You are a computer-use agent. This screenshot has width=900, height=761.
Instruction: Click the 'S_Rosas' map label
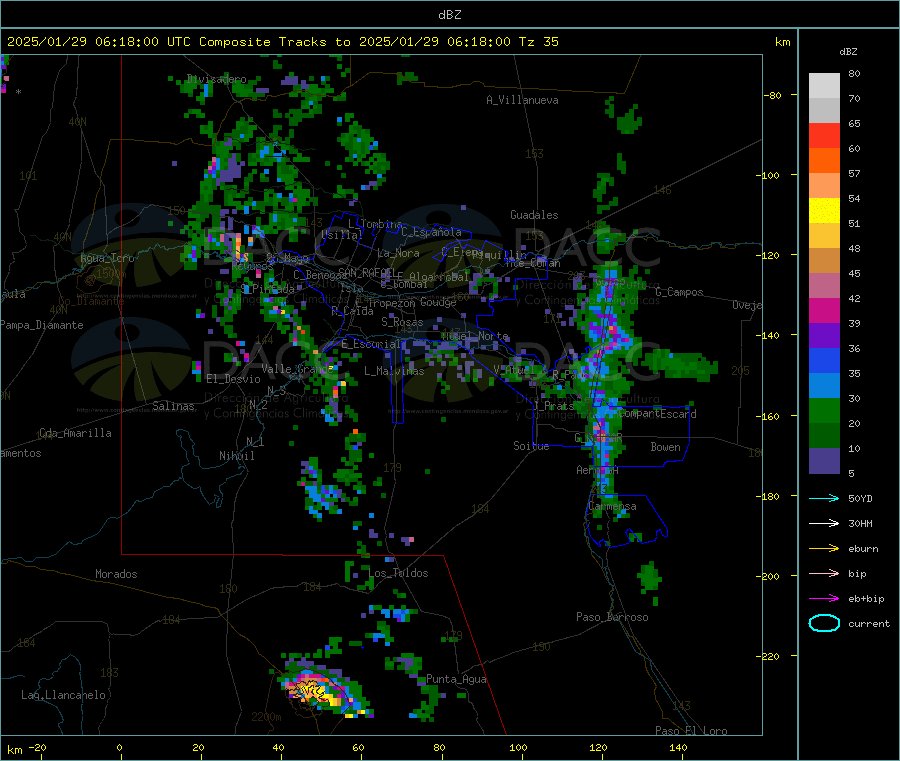[402, 322]
